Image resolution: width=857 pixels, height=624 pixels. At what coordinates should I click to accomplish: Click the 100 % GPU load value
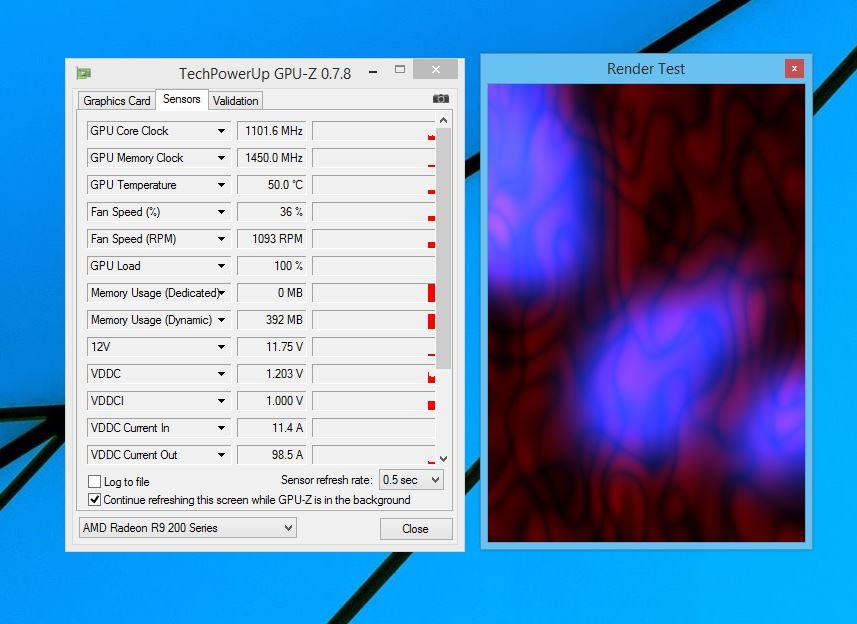[x=272, y=266]
